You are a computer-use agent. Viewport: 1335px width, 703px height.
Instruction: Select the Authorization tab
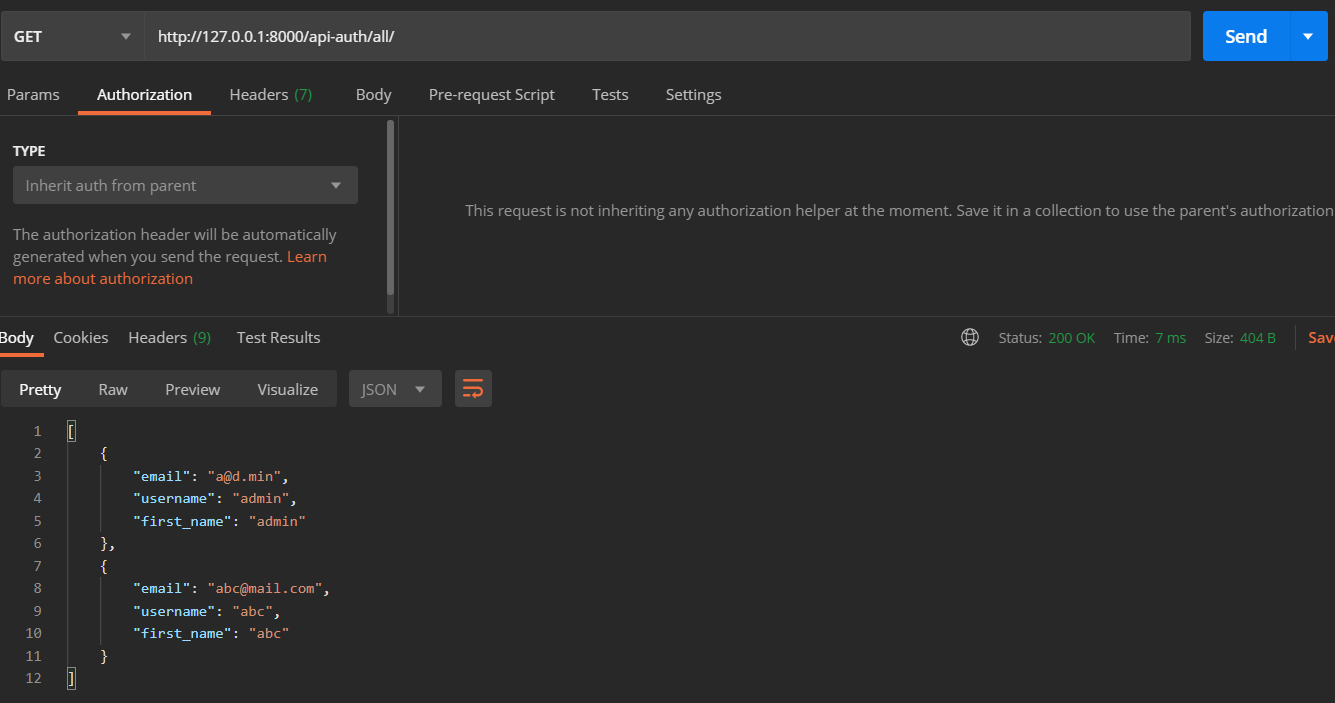click(x=144, y=94)
